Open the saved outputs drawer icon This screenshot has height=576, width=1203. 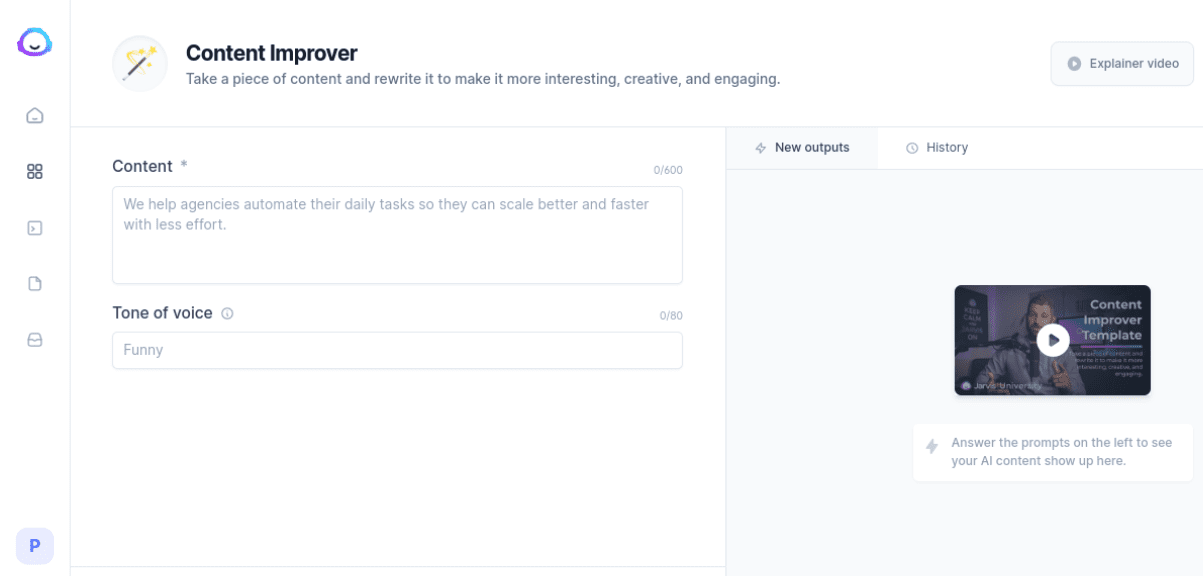coord(34,339)
